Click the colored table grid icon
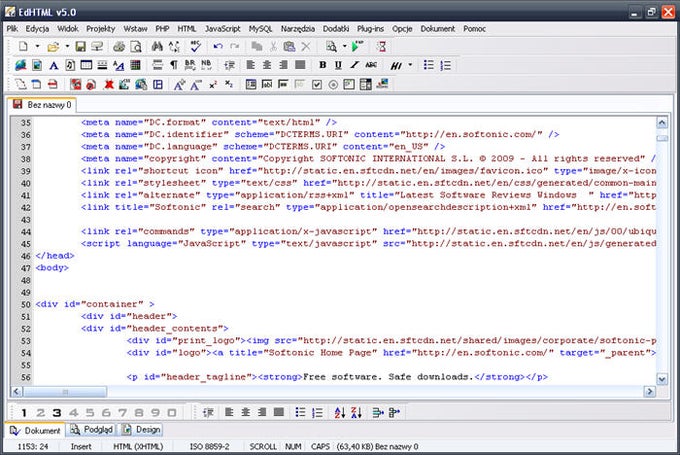The width and height of the screenshot is (680, 455). coord(135,65)
